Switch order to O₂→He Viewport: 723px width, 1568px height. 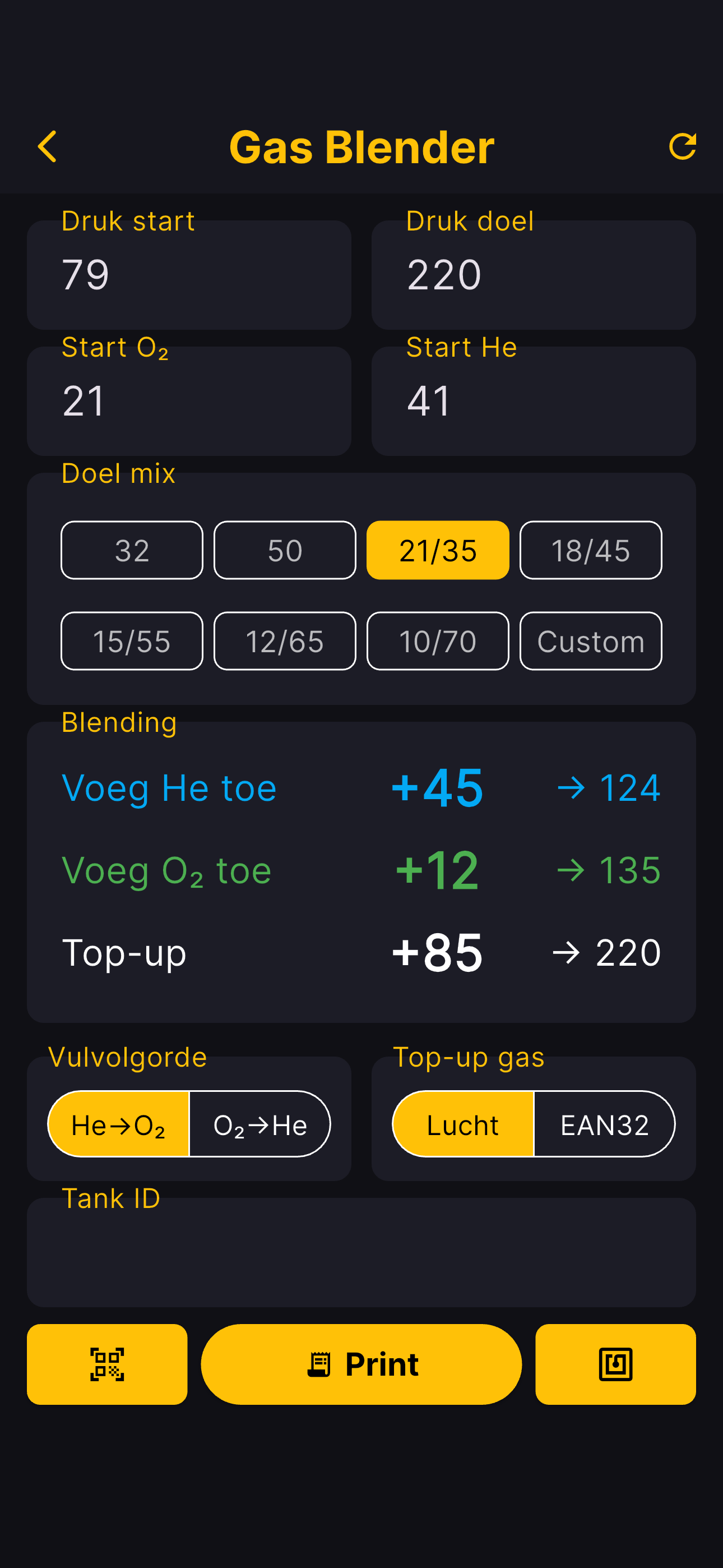260,1124
